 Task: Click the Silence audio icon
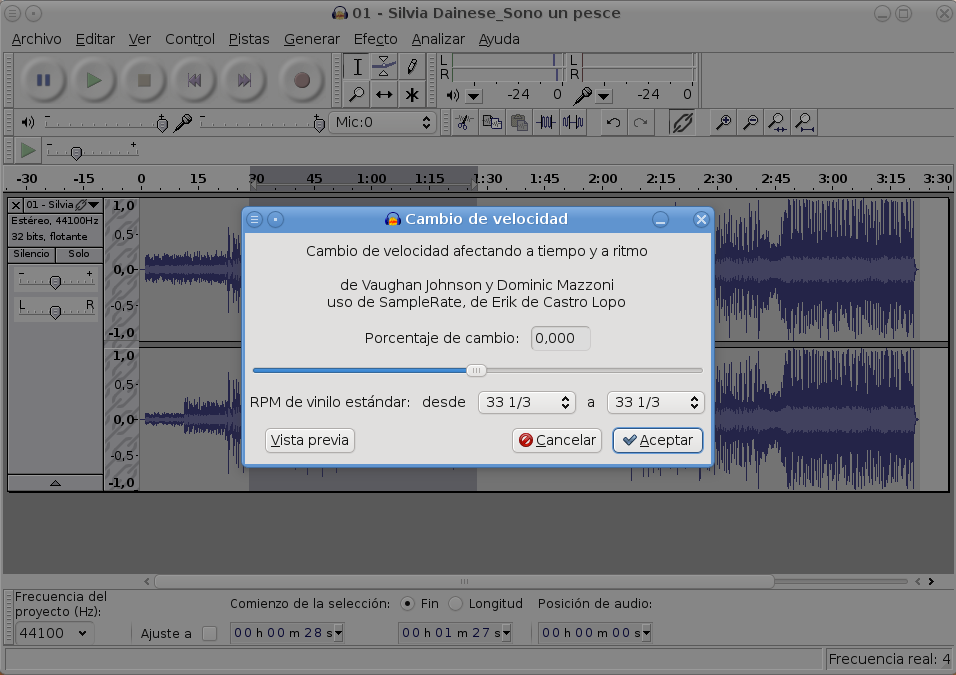tap(573, 123)
